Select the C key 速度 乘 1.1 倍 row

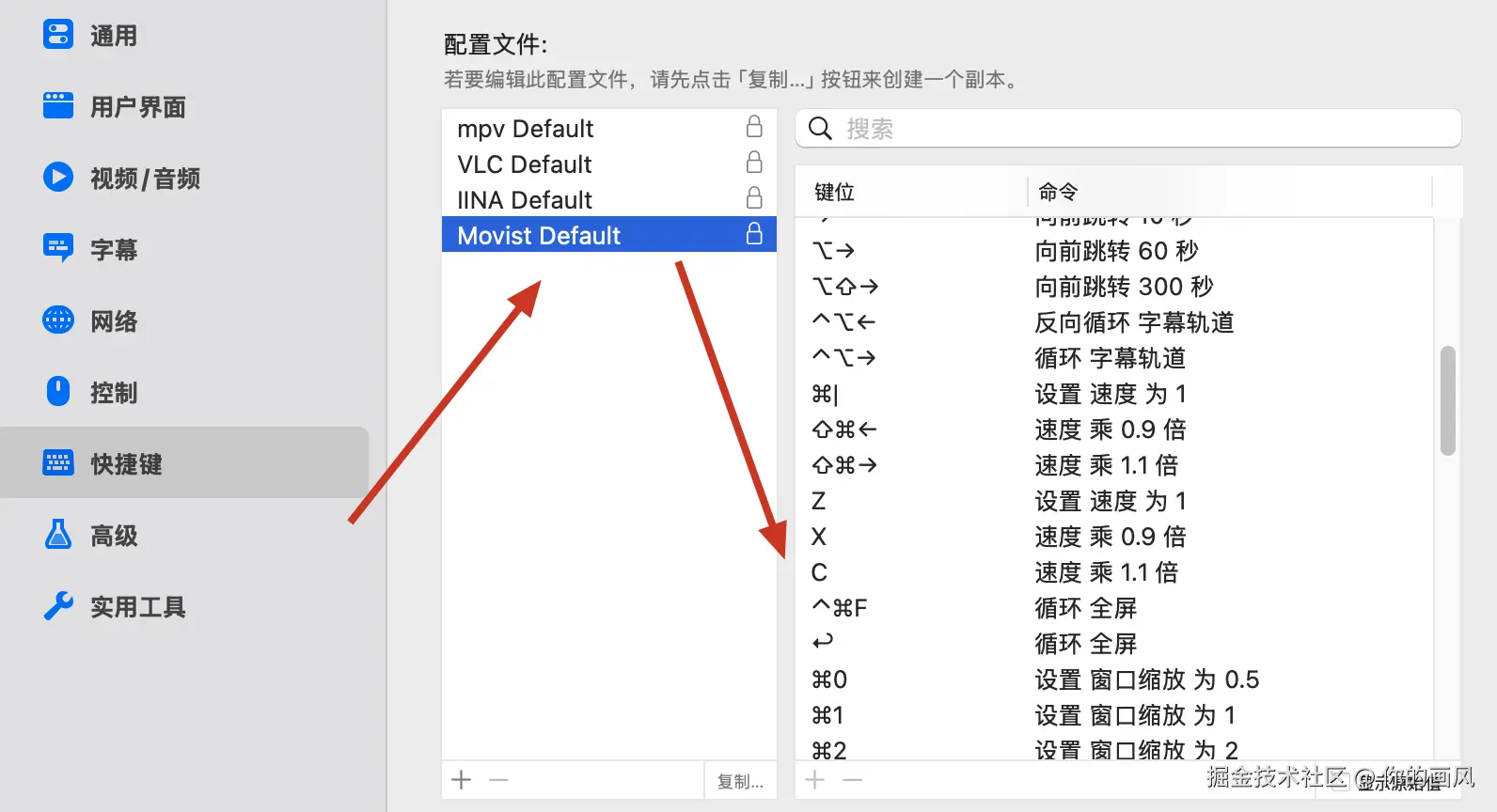tap(1114, 572)
